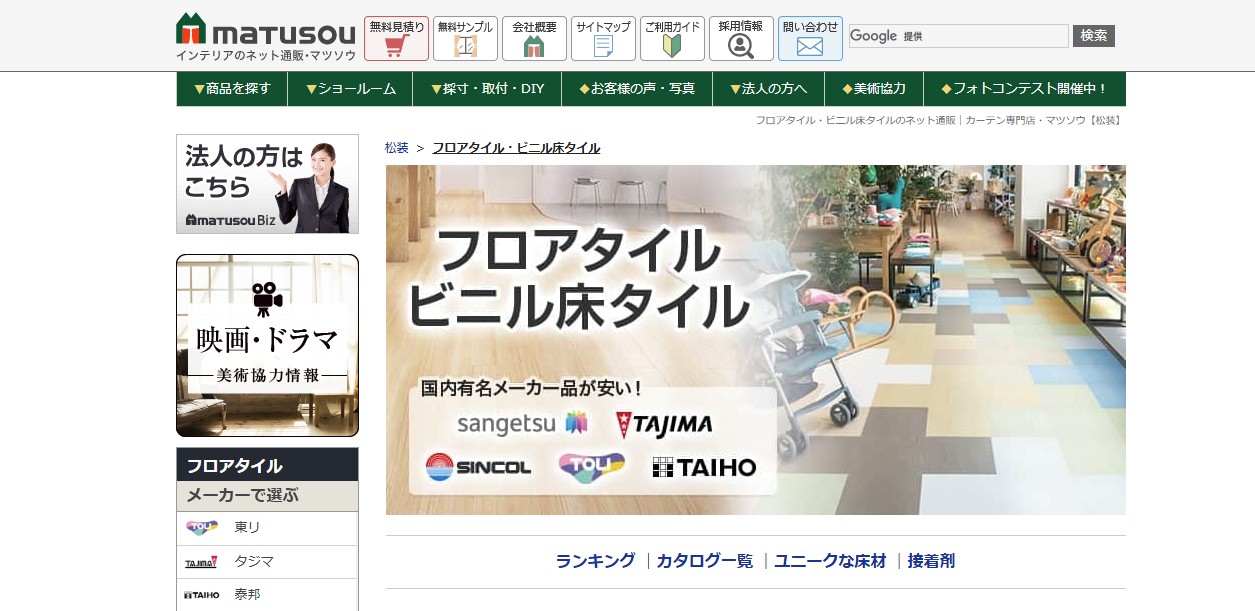Image resolution: width=1255 pixels, height=611 pixels.
Task: Click the メーカーで選ぶ sidebar subheading
Action: click(267, 496)
